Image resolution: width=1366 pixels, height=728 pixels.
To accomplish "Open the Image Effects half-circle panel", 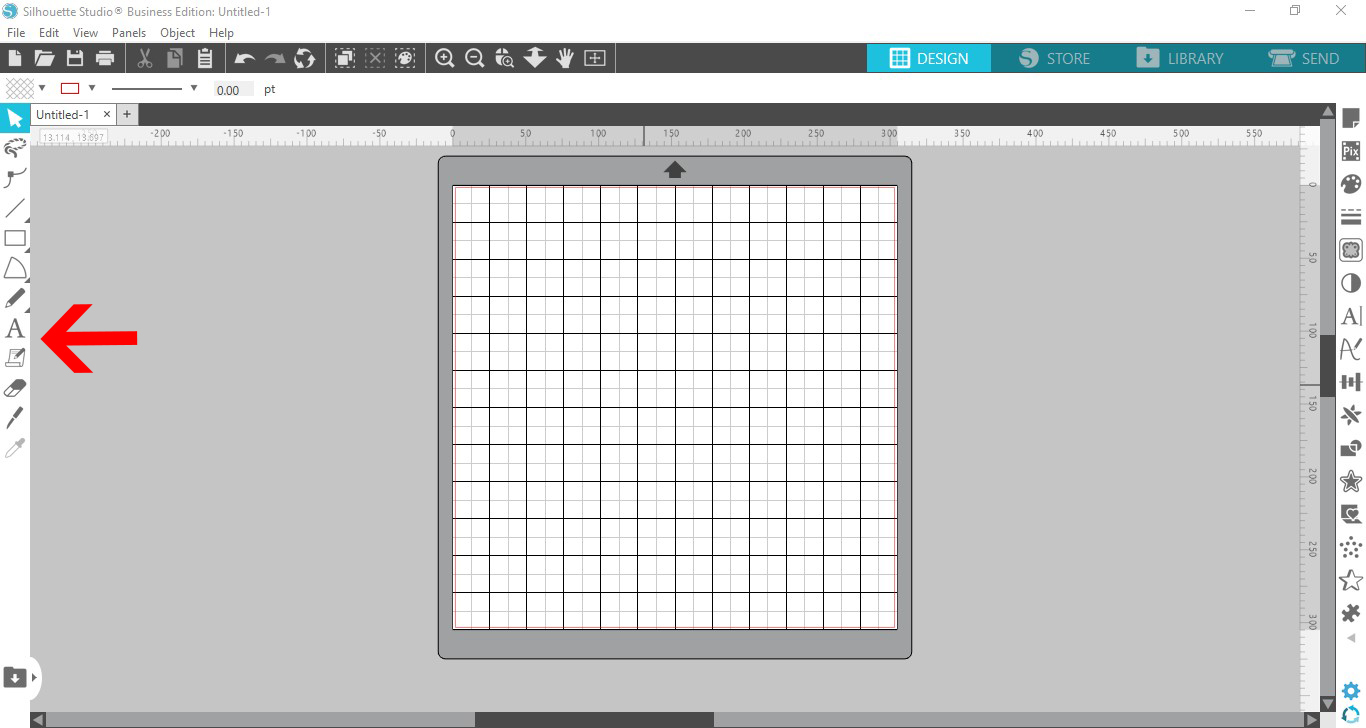I will click(x=1351, y=283).
